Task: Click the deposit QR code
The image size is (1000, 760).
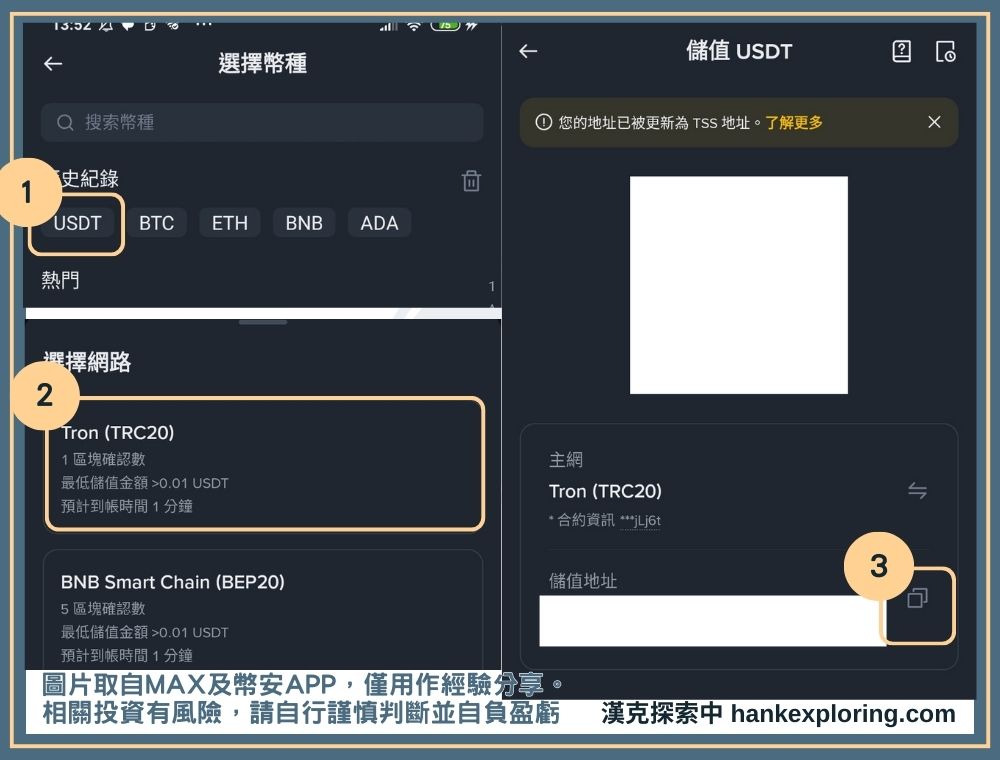Action: pos(739,285)
